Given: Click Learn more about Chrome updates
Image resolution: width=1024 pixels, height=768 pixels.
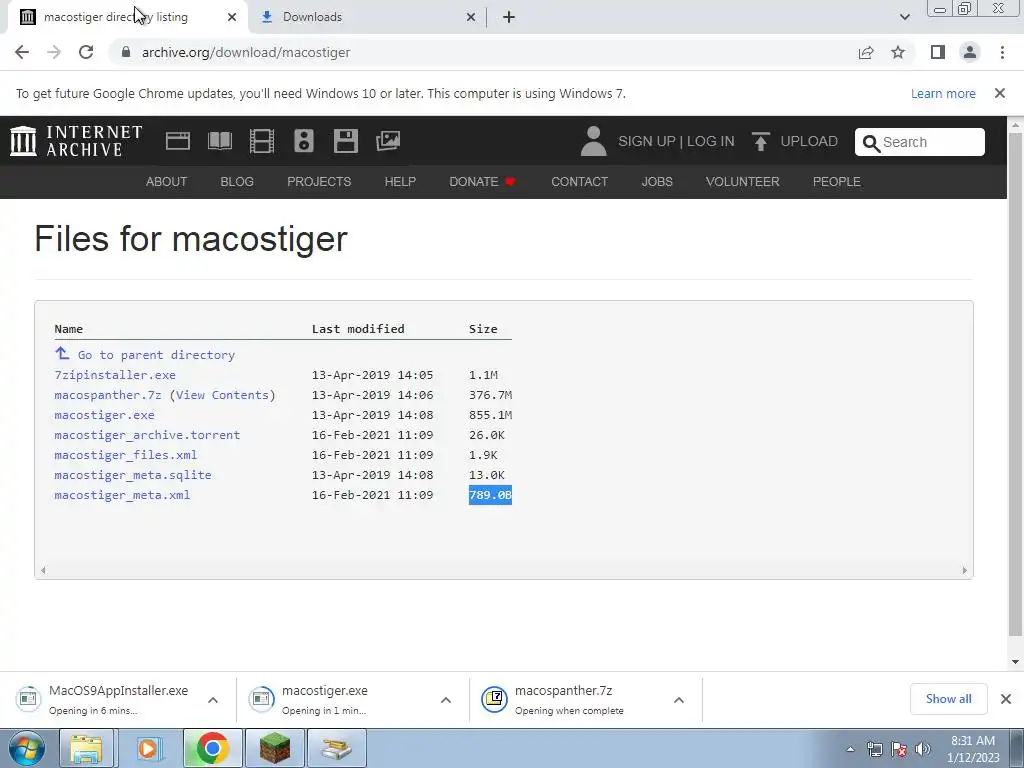Looking at the screenshot, I should 943,93.
